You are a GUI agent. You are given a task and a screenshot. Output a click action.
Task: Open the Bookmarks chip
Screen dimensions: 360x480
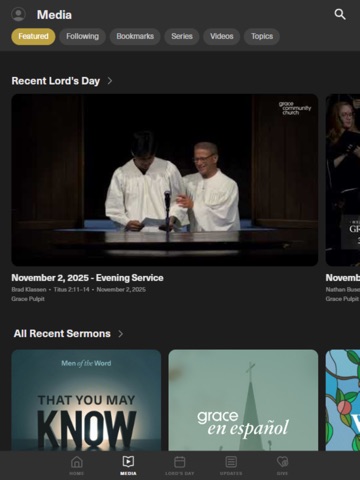coord(135,36)
